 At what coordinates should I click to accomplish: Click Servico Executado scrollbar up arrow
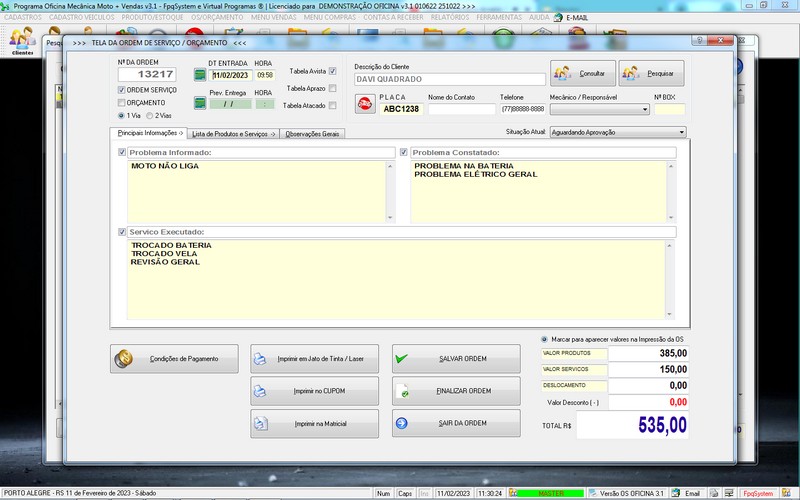click(669, 245)
